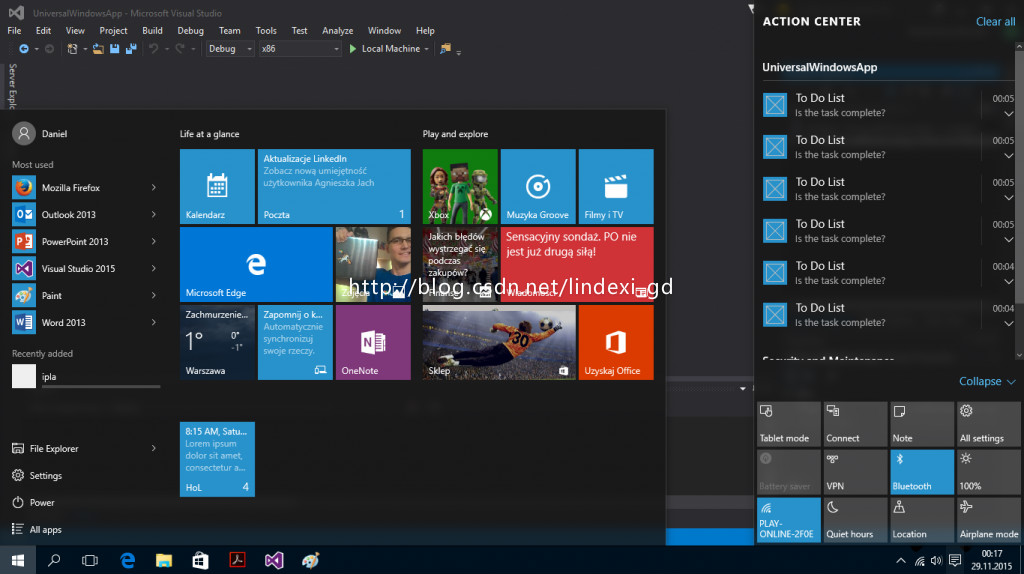
Task: Toggle Tablet mode quick action
Action: click(x=789, y=424)
